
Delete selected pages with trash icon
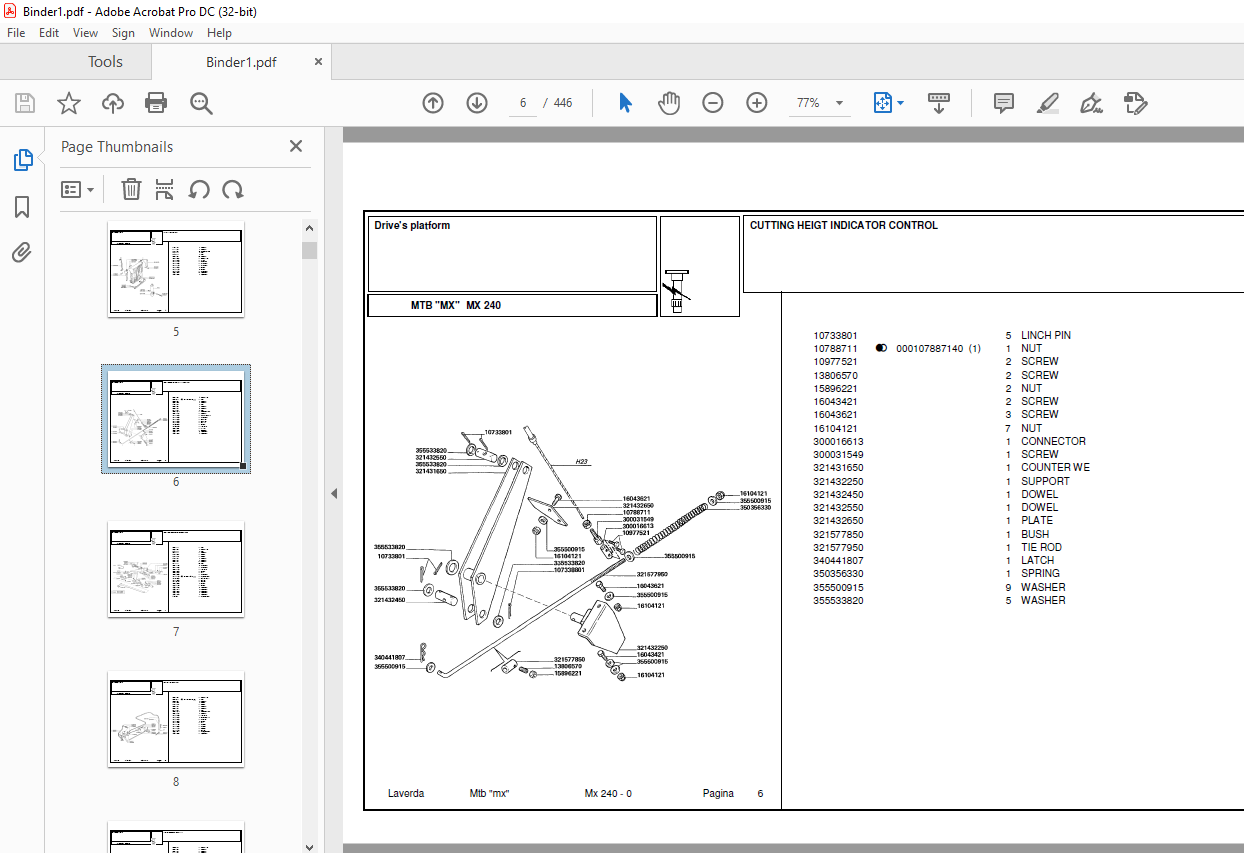point(131,189)
